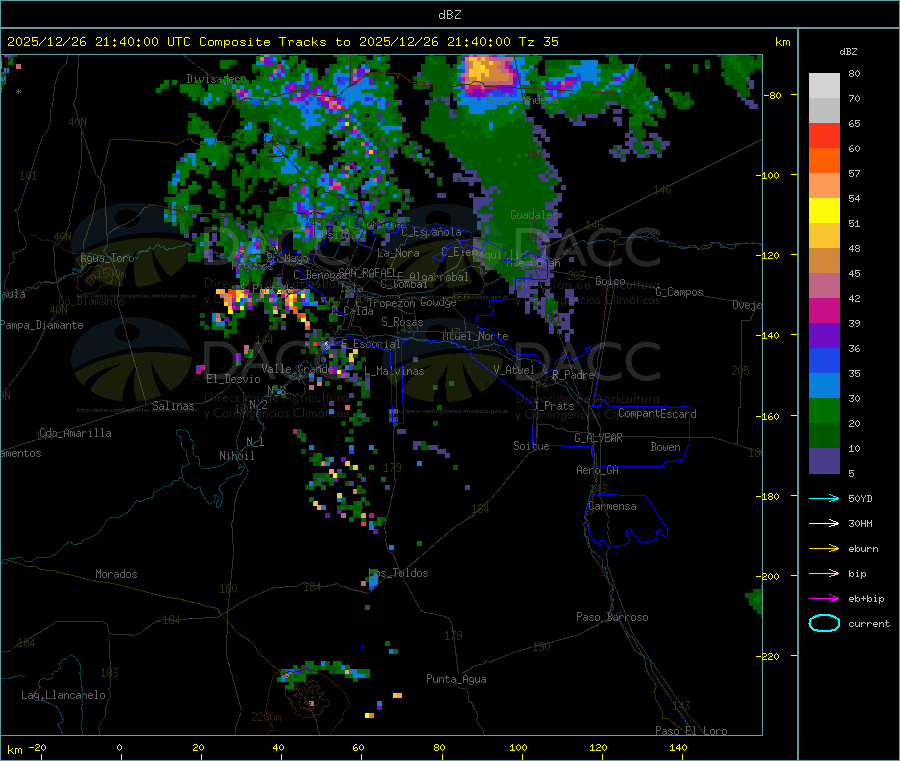Click the Atuel_Norte map label
Screen dimensions: 900x761
(475, 336)
